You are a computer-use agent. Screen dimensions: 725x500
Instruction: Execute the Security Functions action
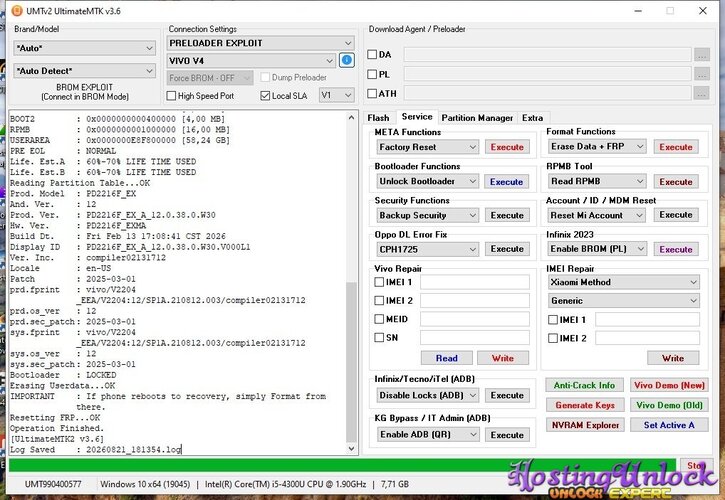pyautogui.click(x=507, y=215)
